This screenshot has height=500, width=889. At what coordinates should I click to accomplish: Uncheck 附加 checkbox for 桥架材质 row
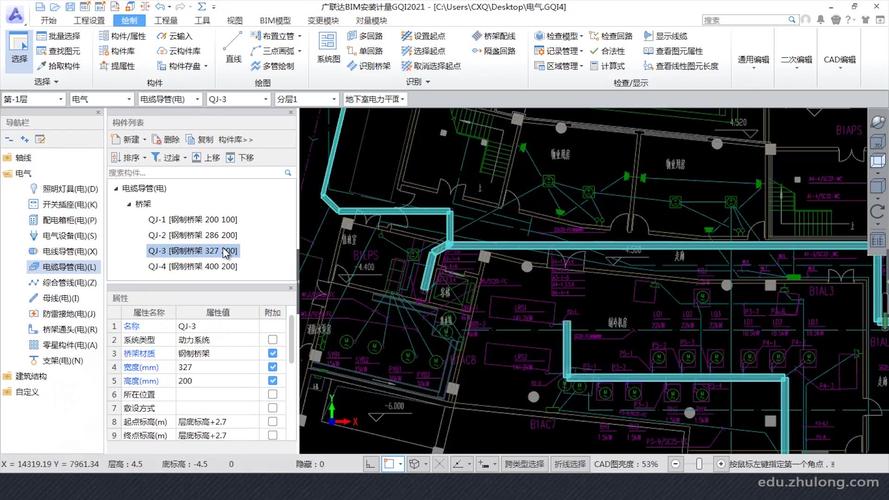[273, 353]
